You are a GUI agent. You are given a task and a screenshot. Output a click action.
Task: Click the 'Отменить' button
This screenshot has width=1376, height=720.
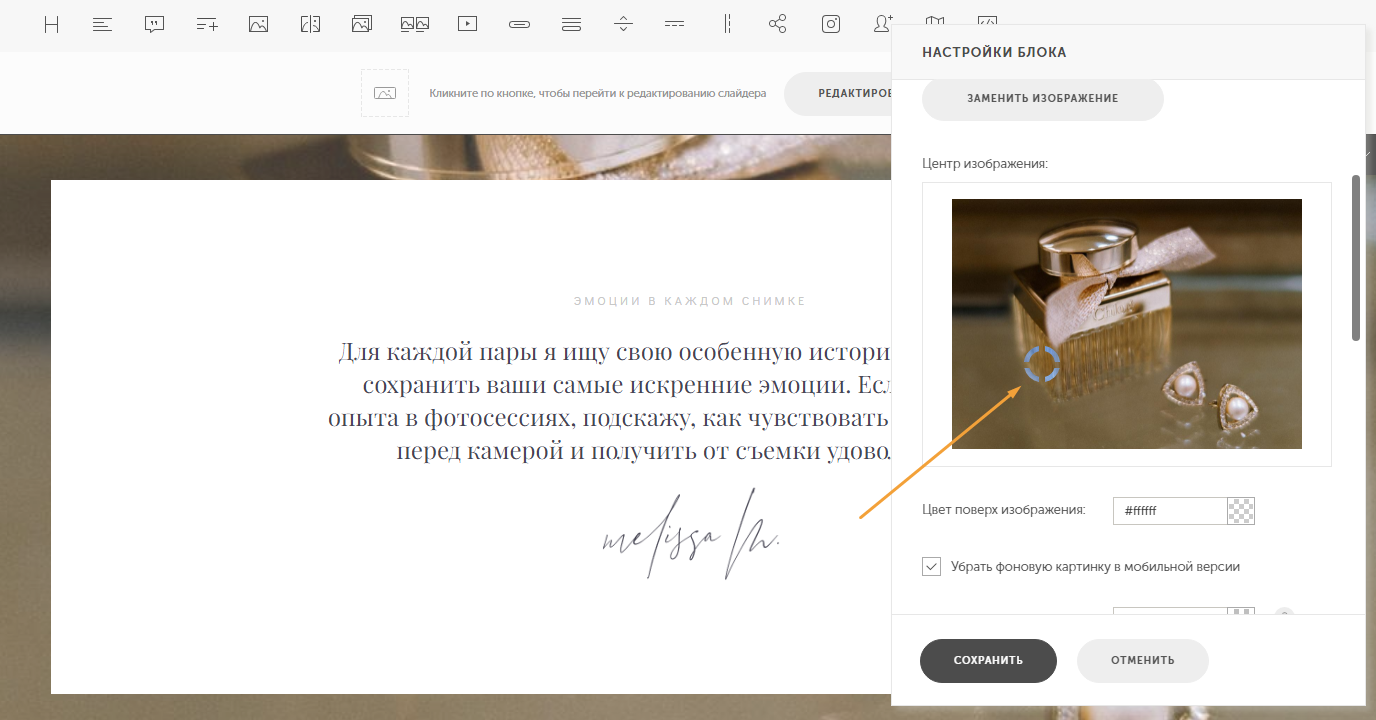pos(1142,661)
